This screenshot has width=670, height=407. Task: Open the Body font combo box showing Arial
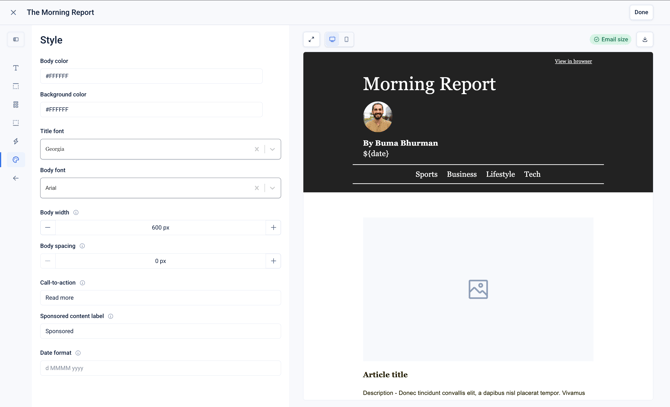click(160, 188)
